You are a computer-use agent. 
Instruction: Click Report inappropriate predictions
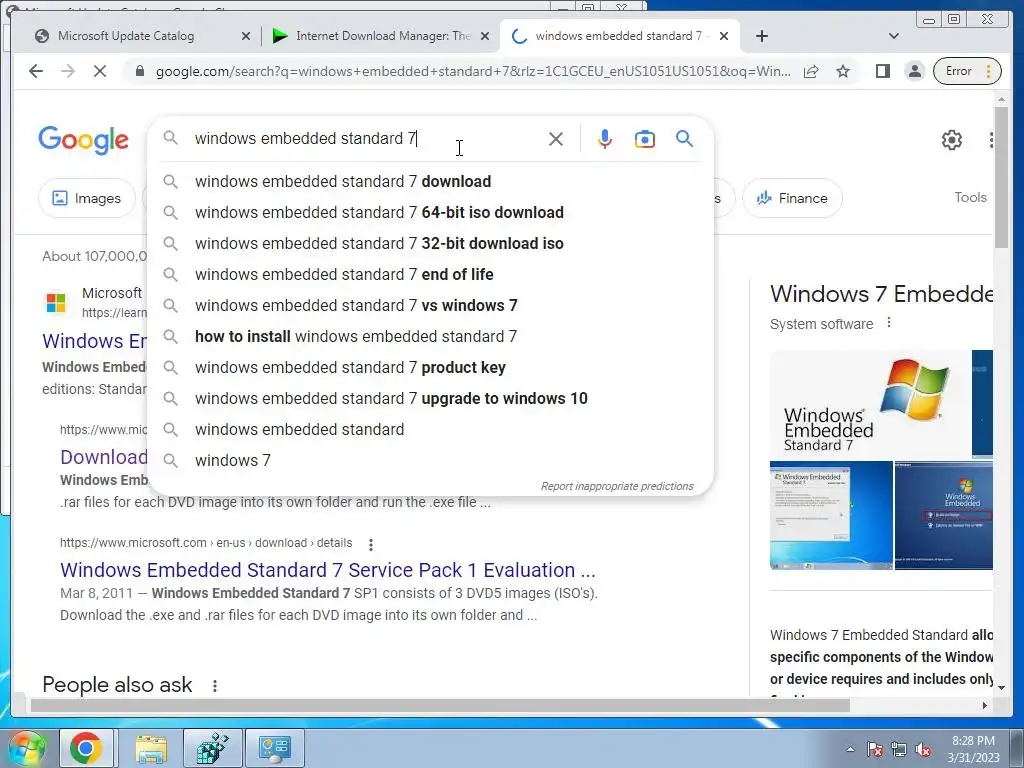[616, 487]
